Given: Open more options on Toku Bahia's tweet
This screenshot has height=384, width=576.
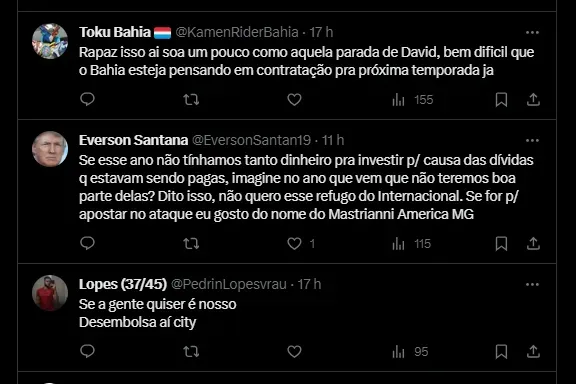Looking at the screenshot, I should click(532, 32).
